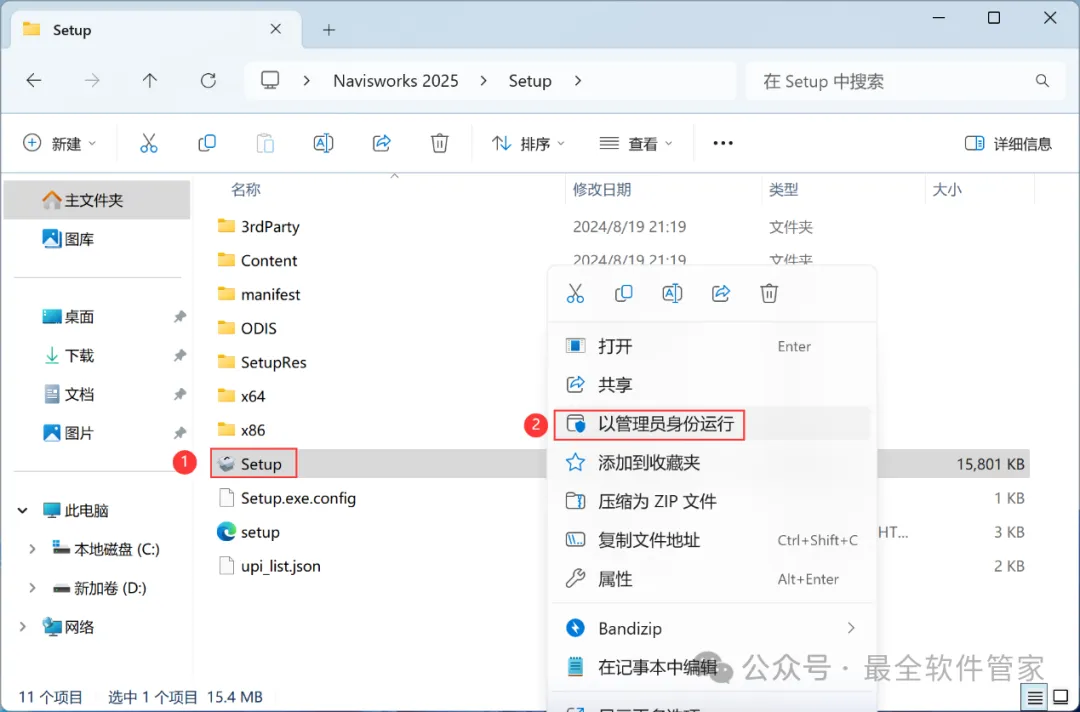Viewport: 1080px width, 712px height.
Task: Open the 新建 dropdown
Action: 59,143
